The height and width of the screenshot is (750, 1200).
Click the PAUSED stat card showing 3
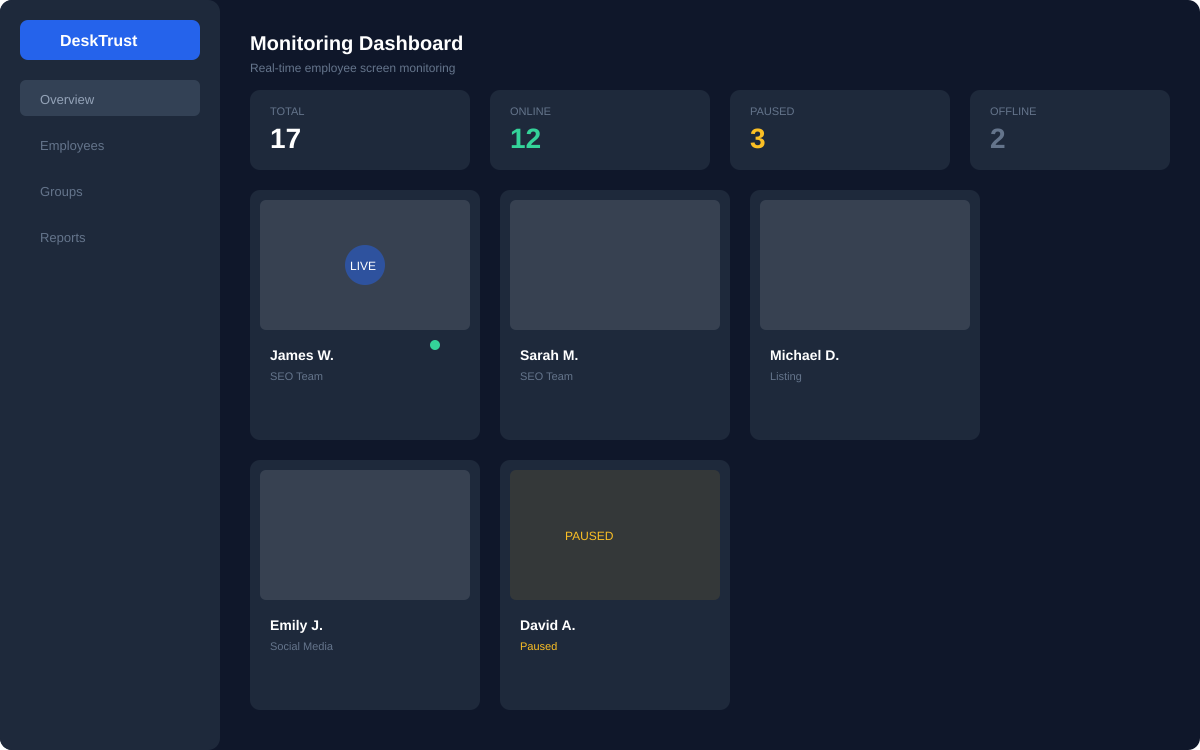point(840,130)
